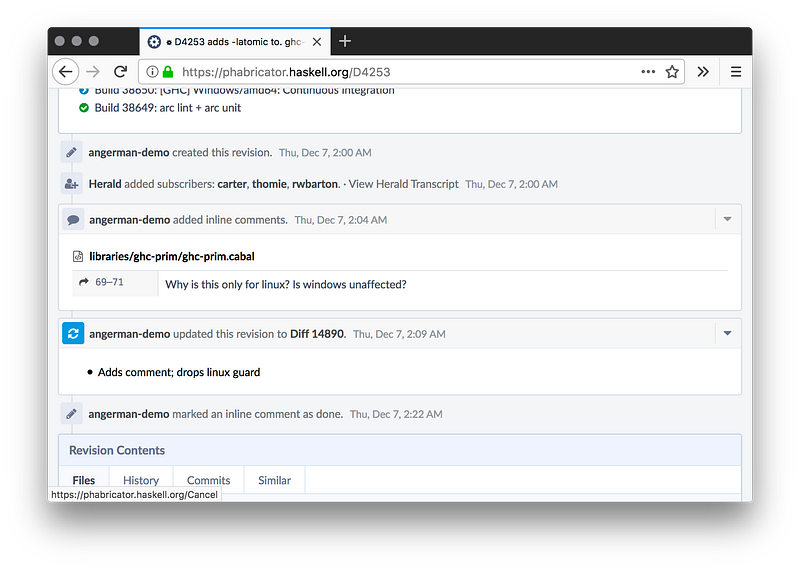
Task: Reload the page with the refresh icon
Action: tap(120, 72)
